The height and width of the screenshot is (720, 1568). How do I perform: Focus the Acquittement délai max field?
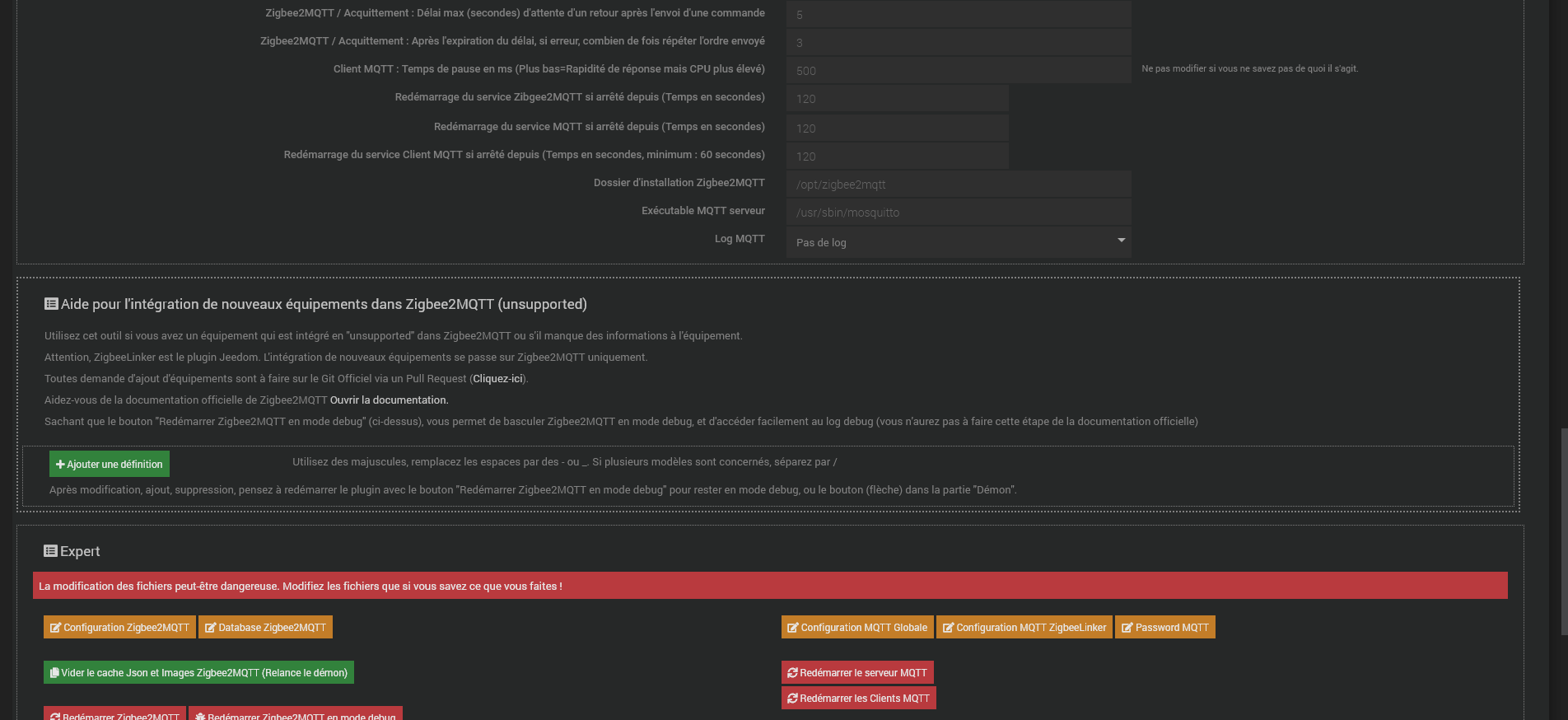[959, 14]
